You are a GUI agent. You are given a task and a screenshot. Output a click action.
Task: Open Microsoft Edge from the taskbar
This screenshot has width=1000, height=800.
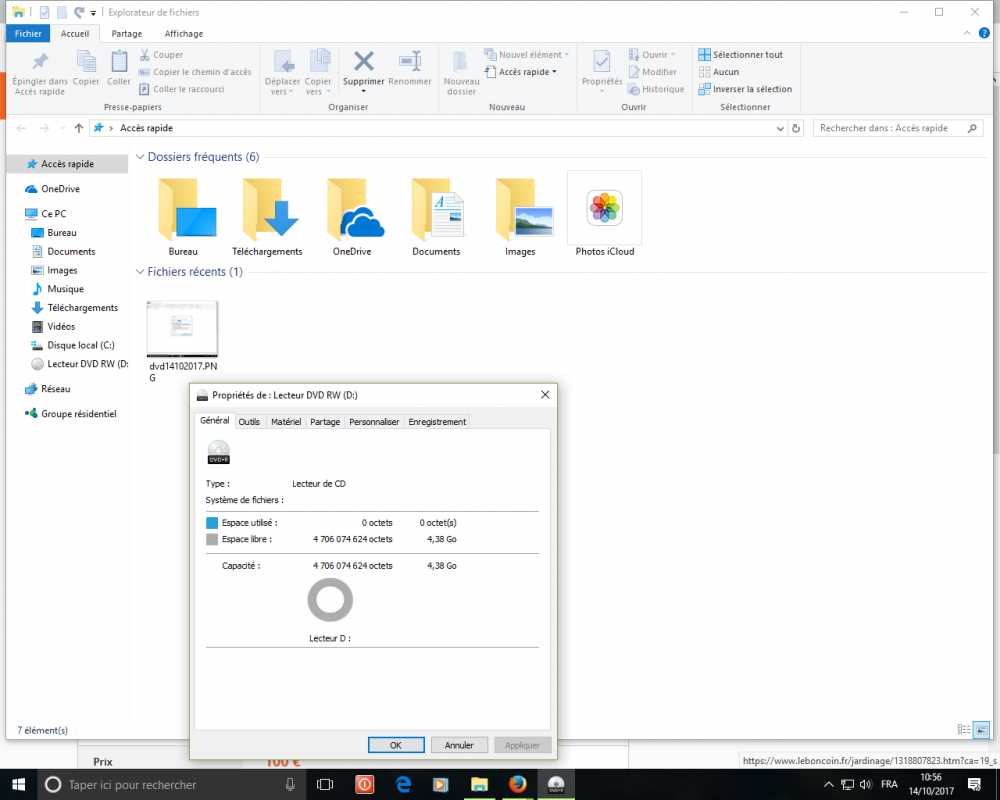[403, 785]
